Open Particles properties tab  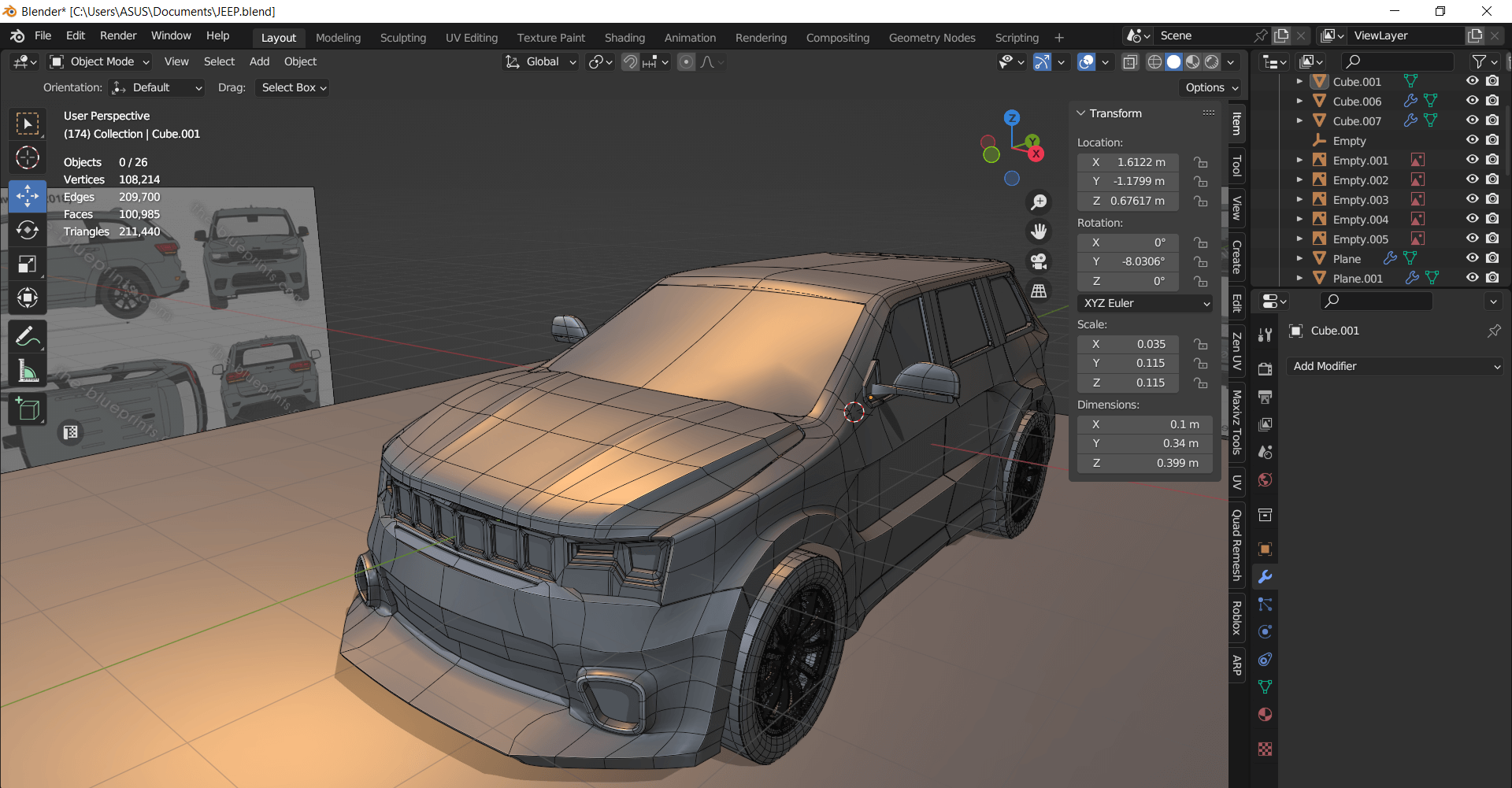[x=1266, y=605]
